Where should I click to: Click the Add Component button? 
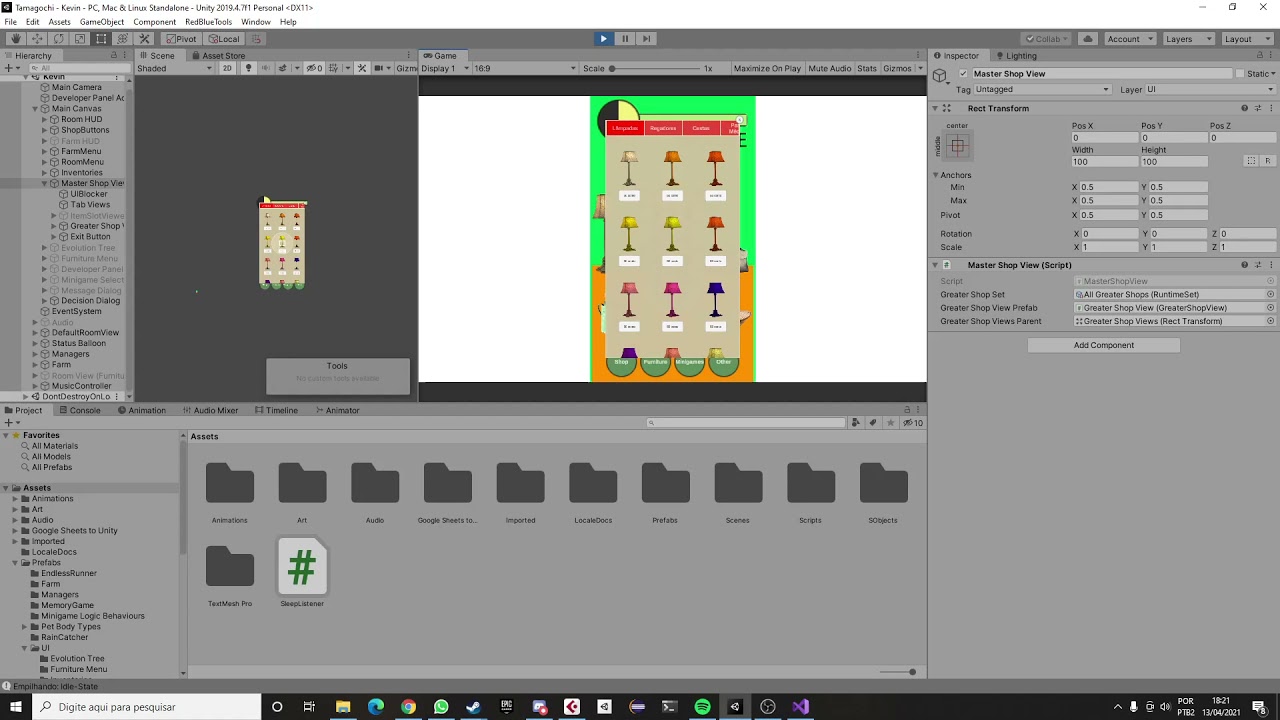pos(1103,345)
